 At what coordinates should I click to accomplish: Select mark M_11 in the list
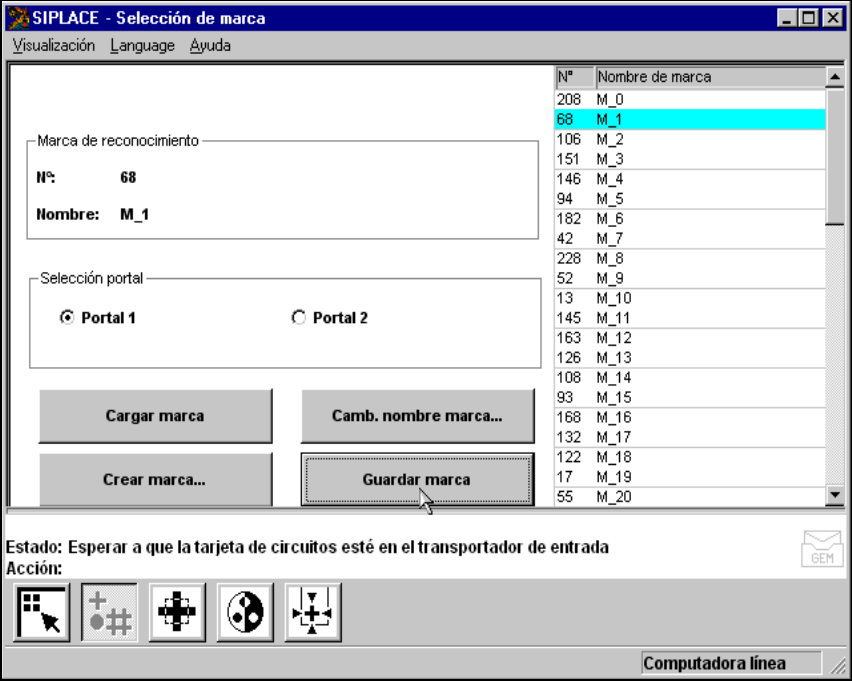coord(690,318)
